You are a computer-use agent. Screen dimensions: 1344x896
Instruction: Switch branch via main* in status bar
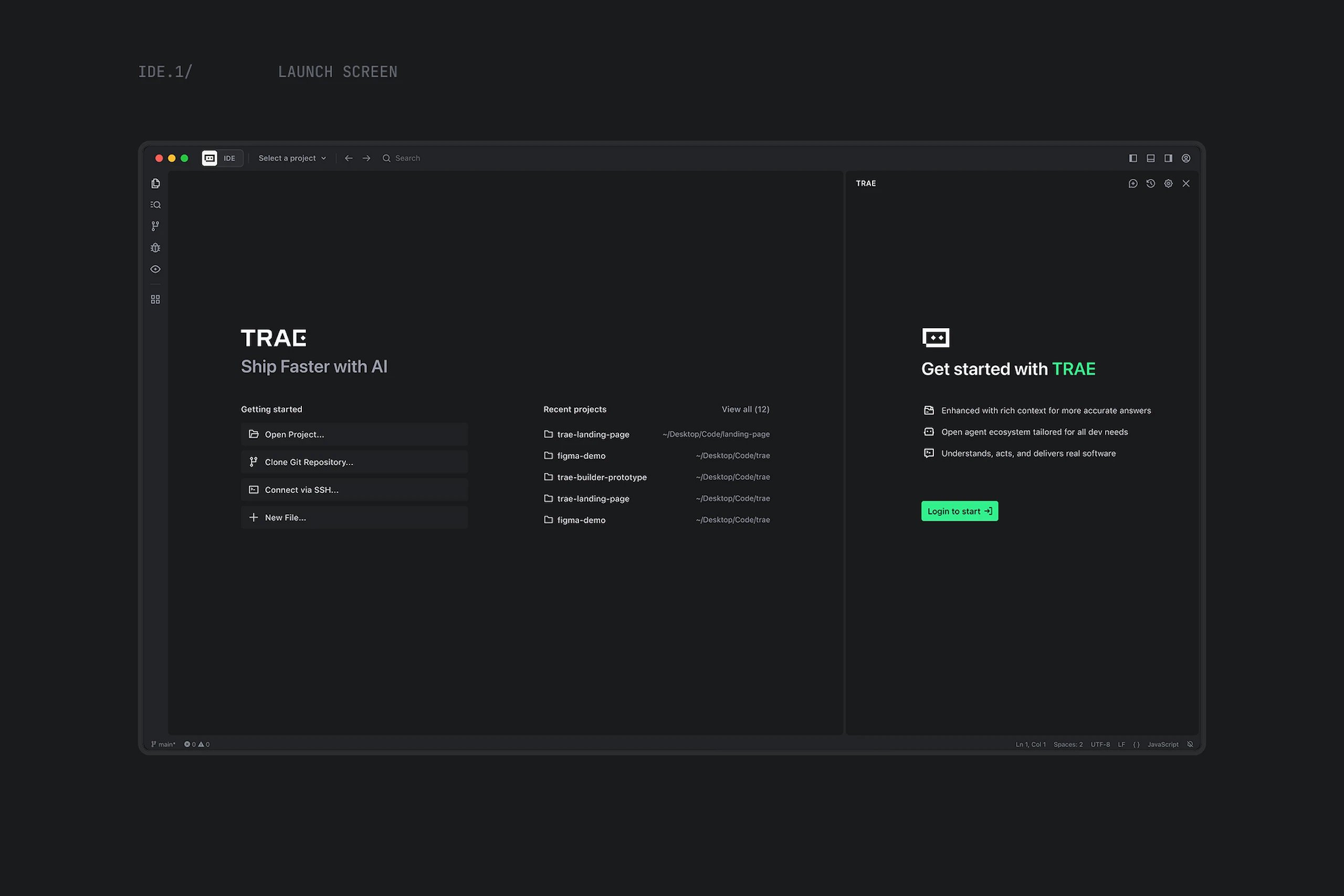[163, 744]
